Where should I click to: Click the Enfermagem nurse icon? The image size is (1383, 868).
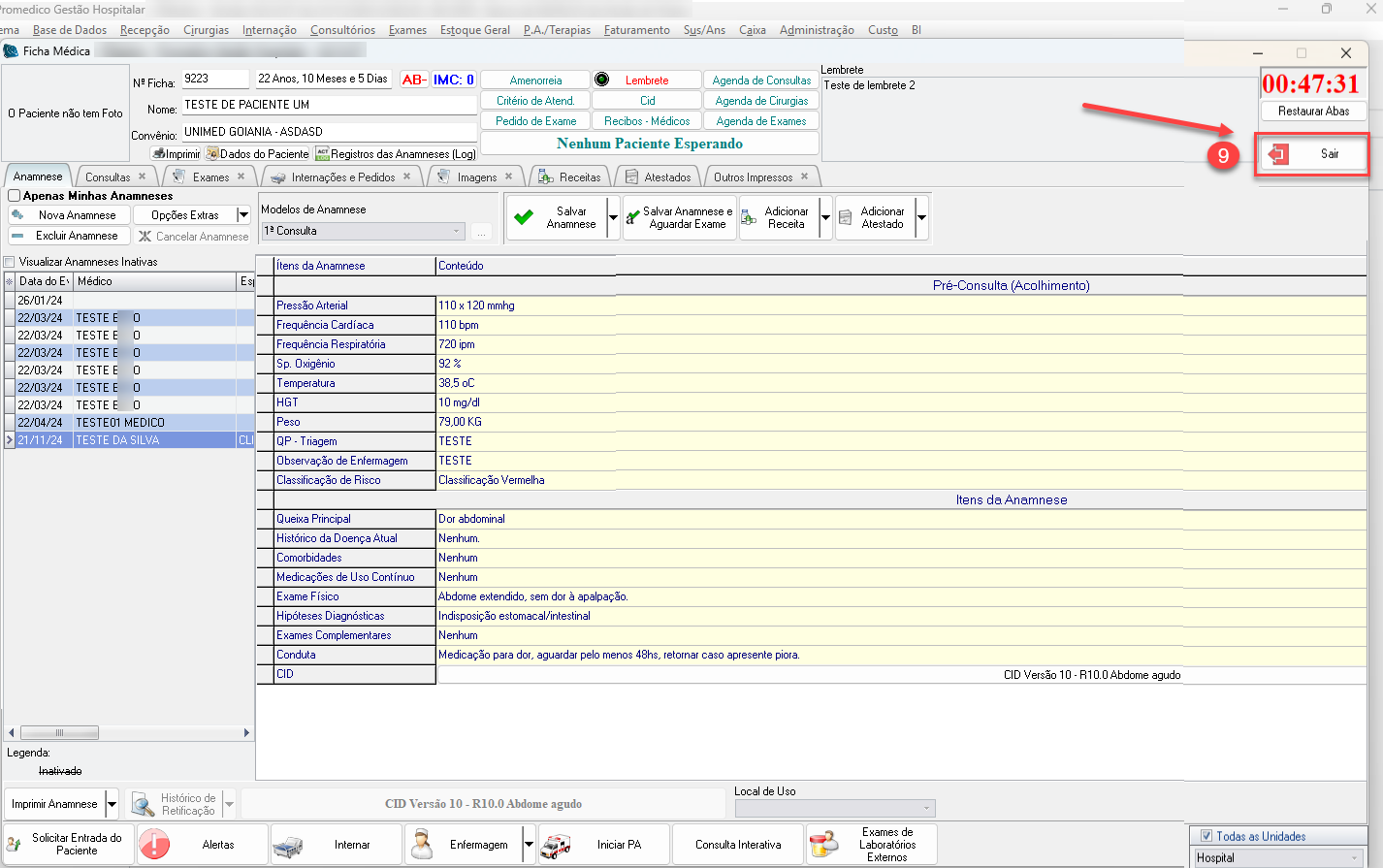(x=422, y=845)
